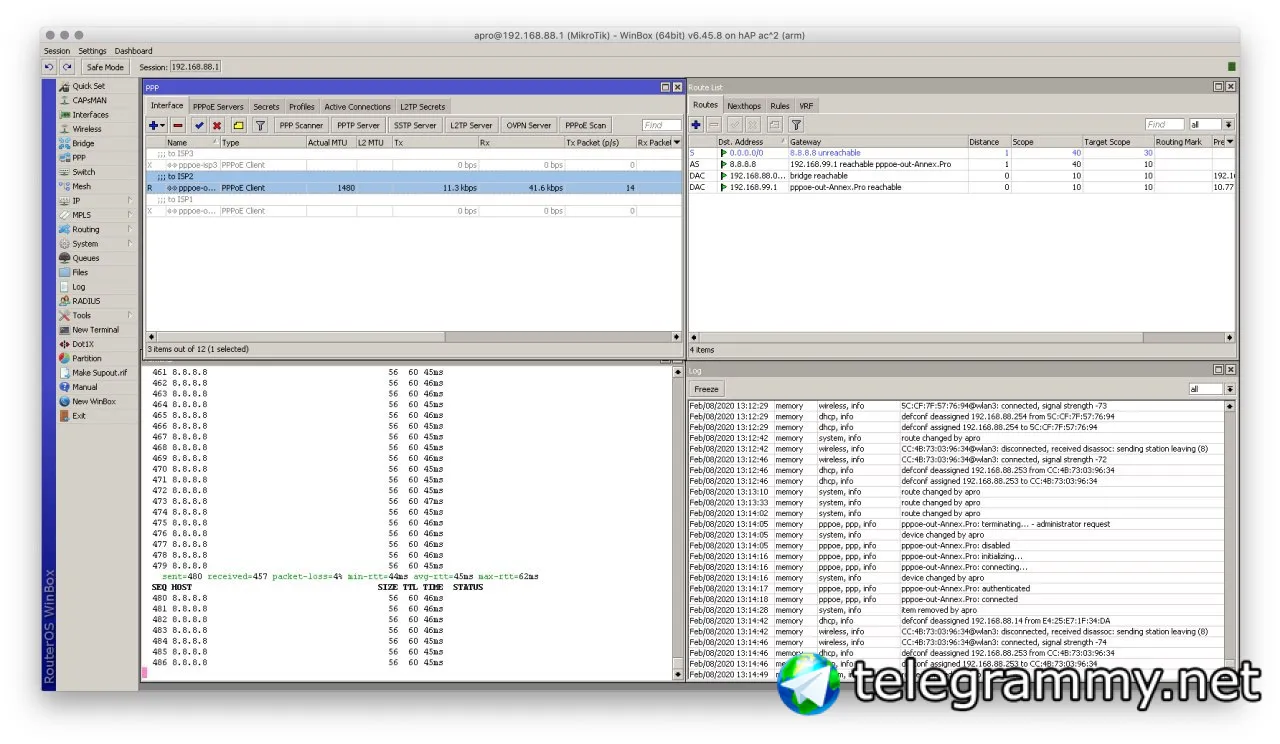Click the OVPN Server button
This screenshot has height=744, width=1280.
[529, 125]
